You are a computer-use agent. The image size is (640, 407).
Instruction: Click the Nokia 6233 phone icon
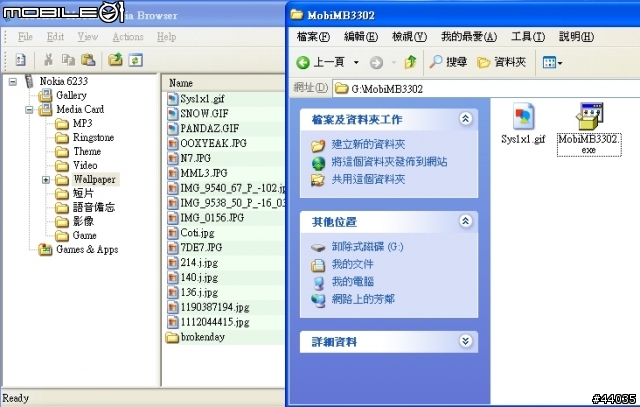coord(29,81)
